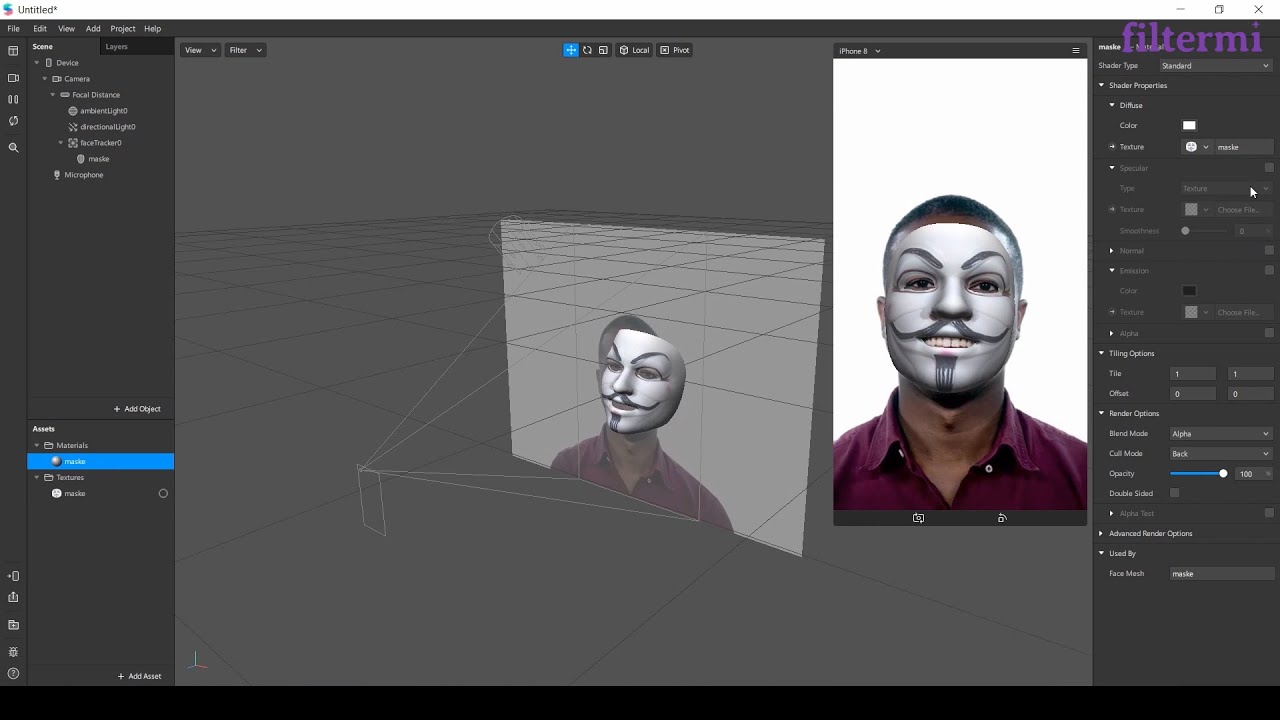
Task: Open the File menu
Action: pos(14,29)
